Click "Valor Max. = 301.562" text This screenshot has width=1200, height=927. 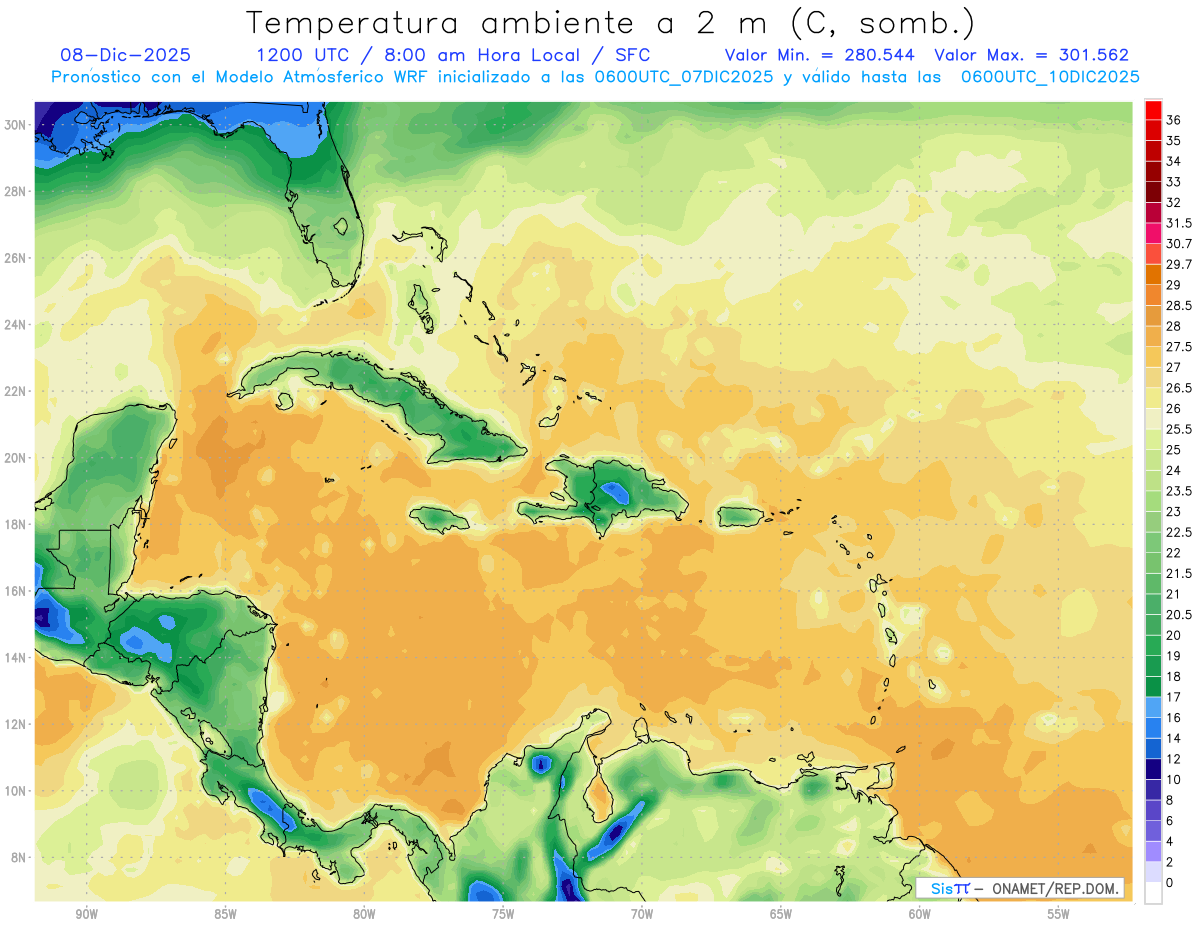tap(1031, 55)
